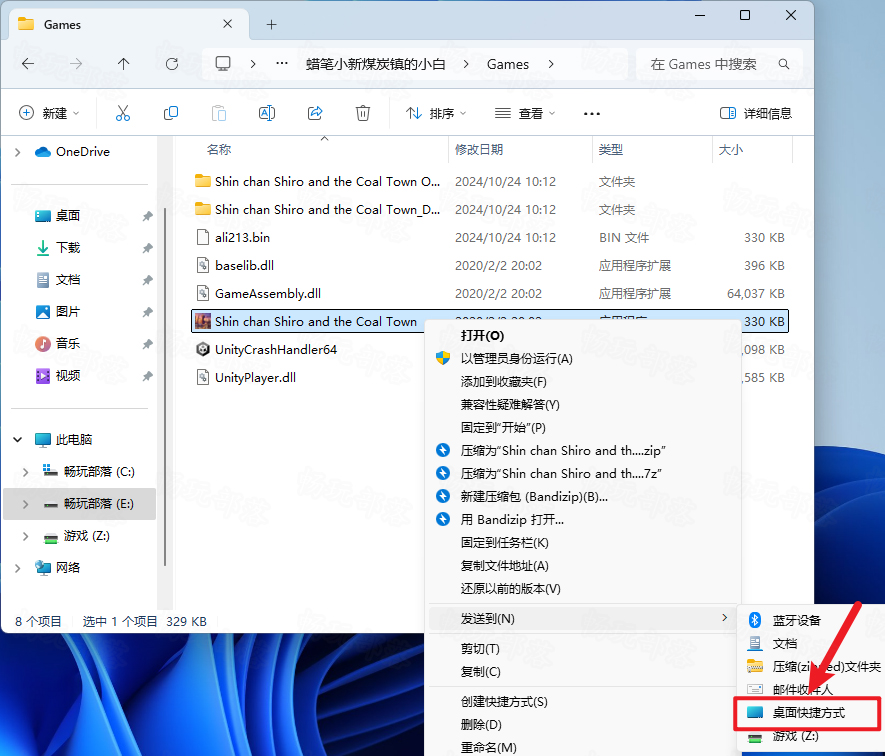This screenshot has height=756, width=885.
Task: Click 蜡笔小新煤炭镇的小白 breadcrumb
Action: [x=376, y=64]
